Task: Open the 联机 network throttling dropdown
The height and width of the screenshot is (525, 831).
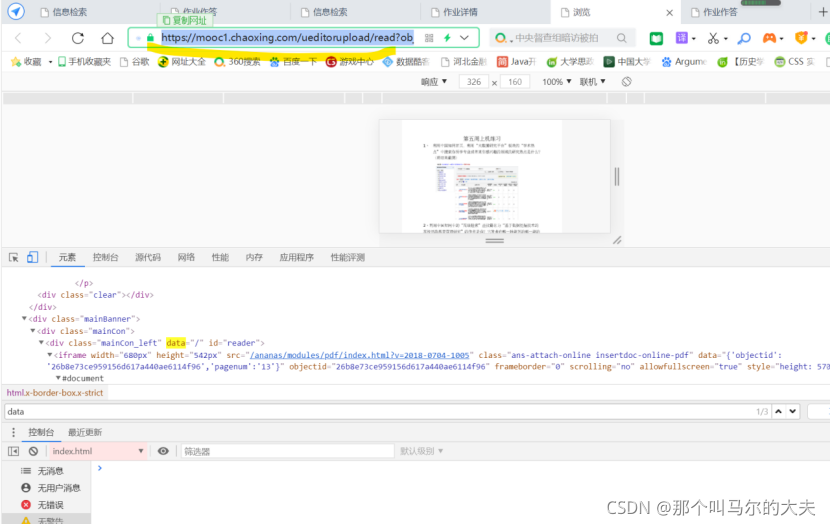Action: [x=593, y=82]
